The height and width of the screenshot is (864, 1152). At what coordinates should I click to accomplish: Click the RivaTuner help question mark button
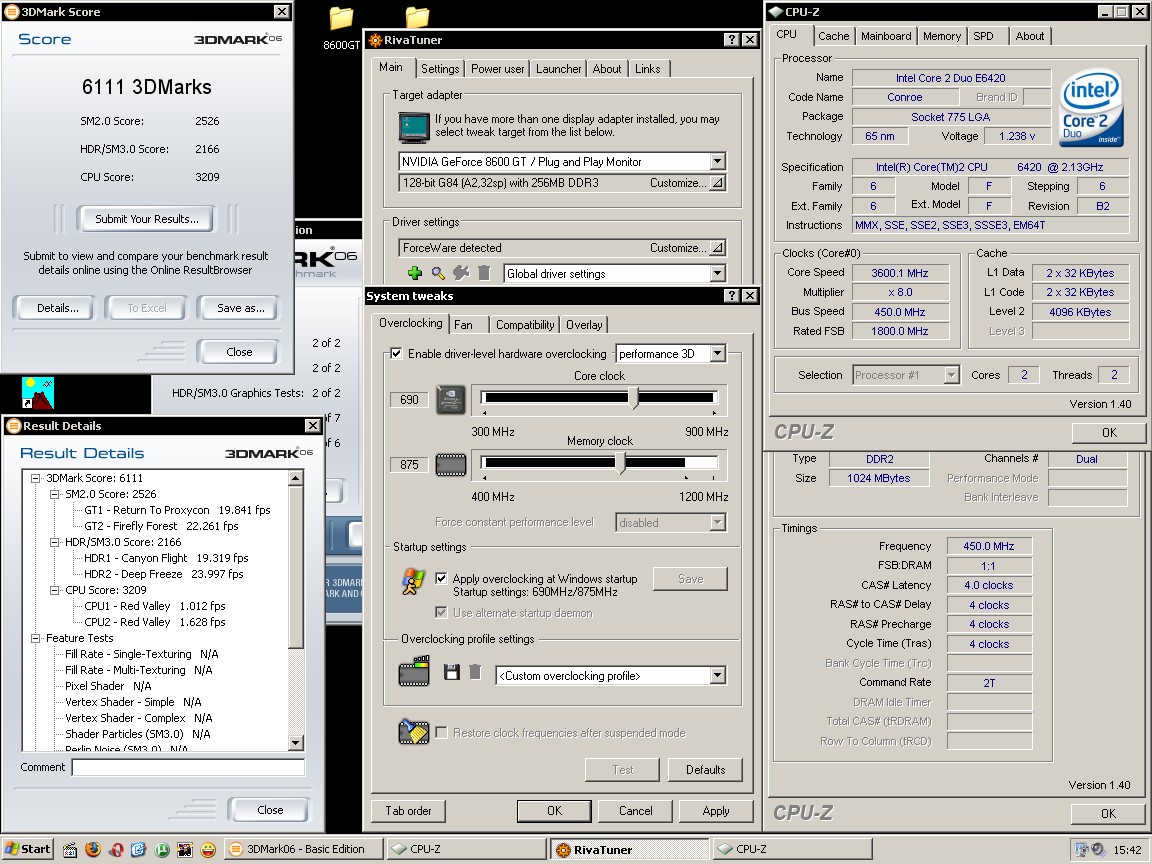click(x=731, y=40)
